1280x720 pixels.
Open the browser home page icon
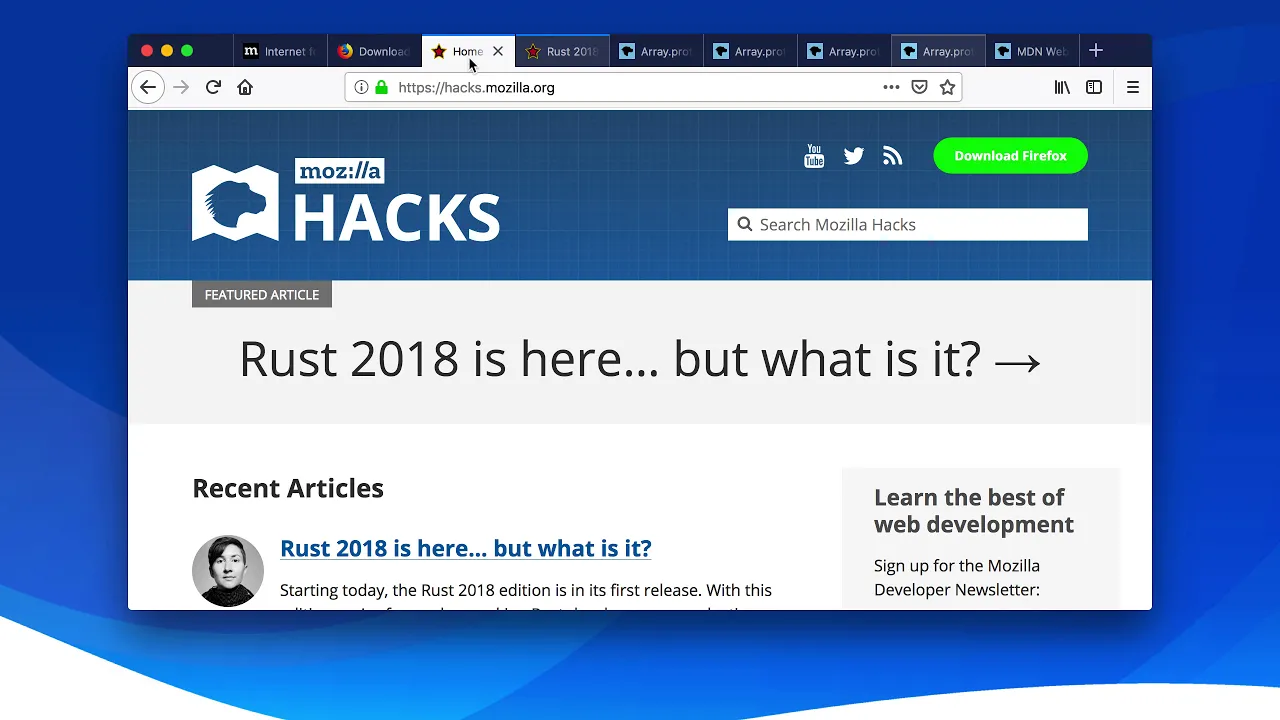[245, 87]
